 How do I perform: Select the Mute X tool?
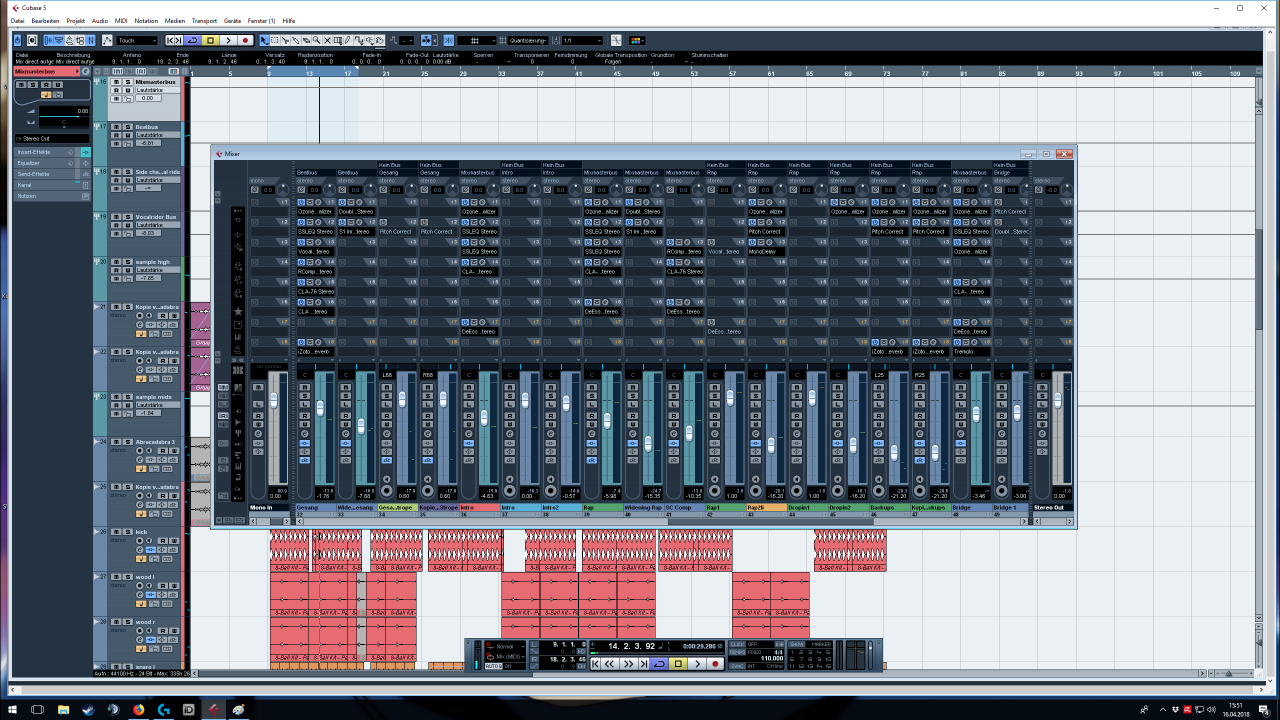click(x=327, y=40)
